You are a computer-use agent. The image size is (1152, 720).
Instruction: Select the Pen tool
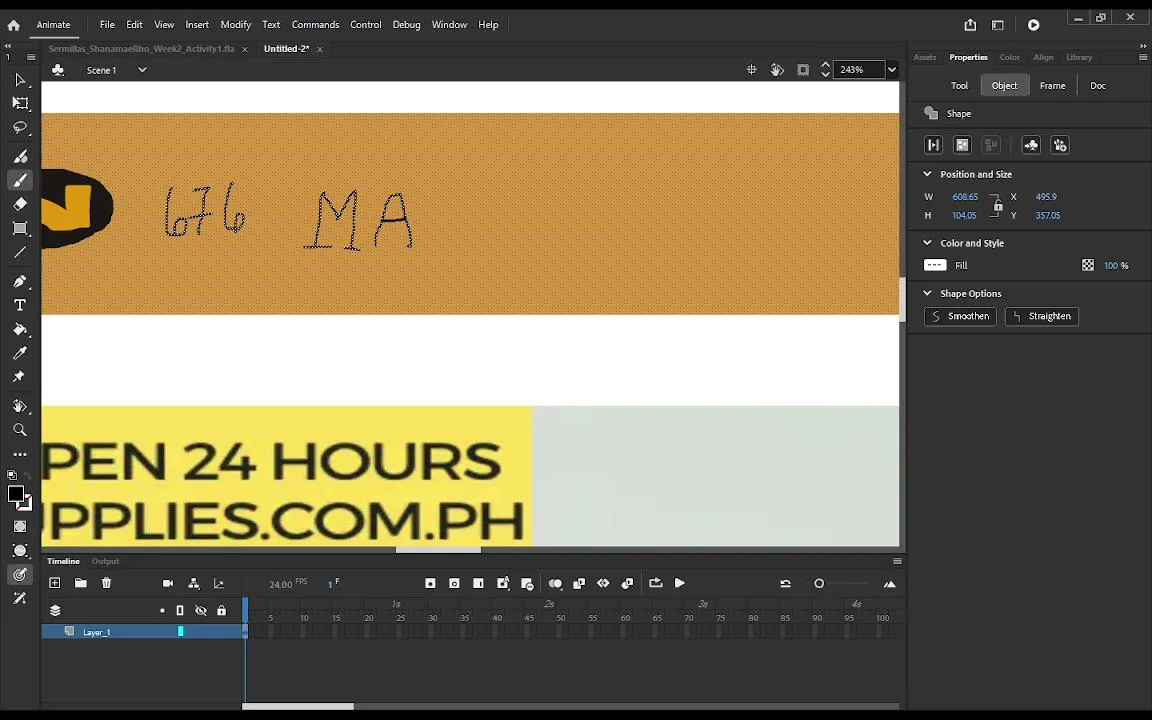pyautogui.click(x=20, y=281)
